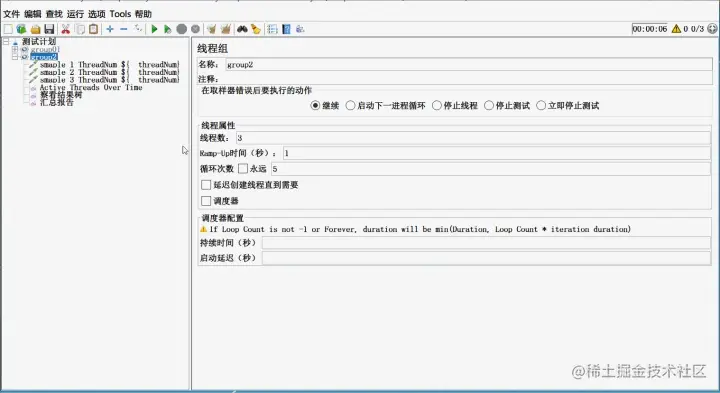Screen dimensions: 720x393
Task: Click the Paste clipboard icon
Action: click(94, 29)
